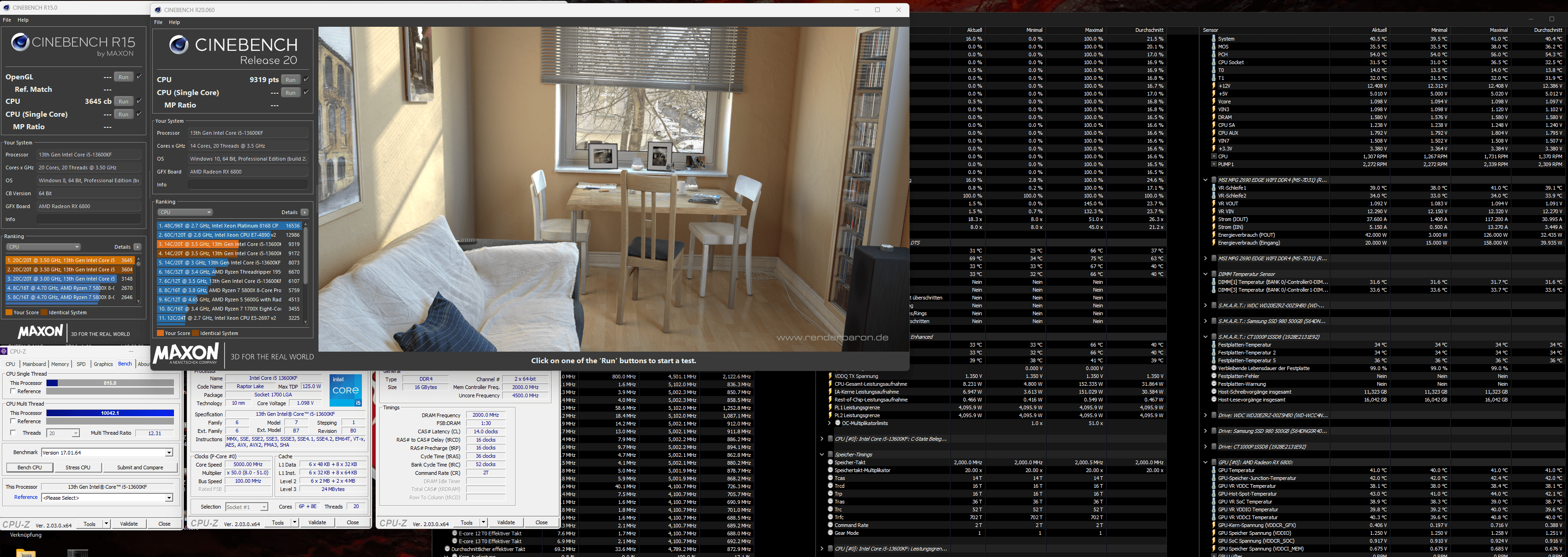Click the Cinebench R20 logo sphere

(x=178, y=44)
